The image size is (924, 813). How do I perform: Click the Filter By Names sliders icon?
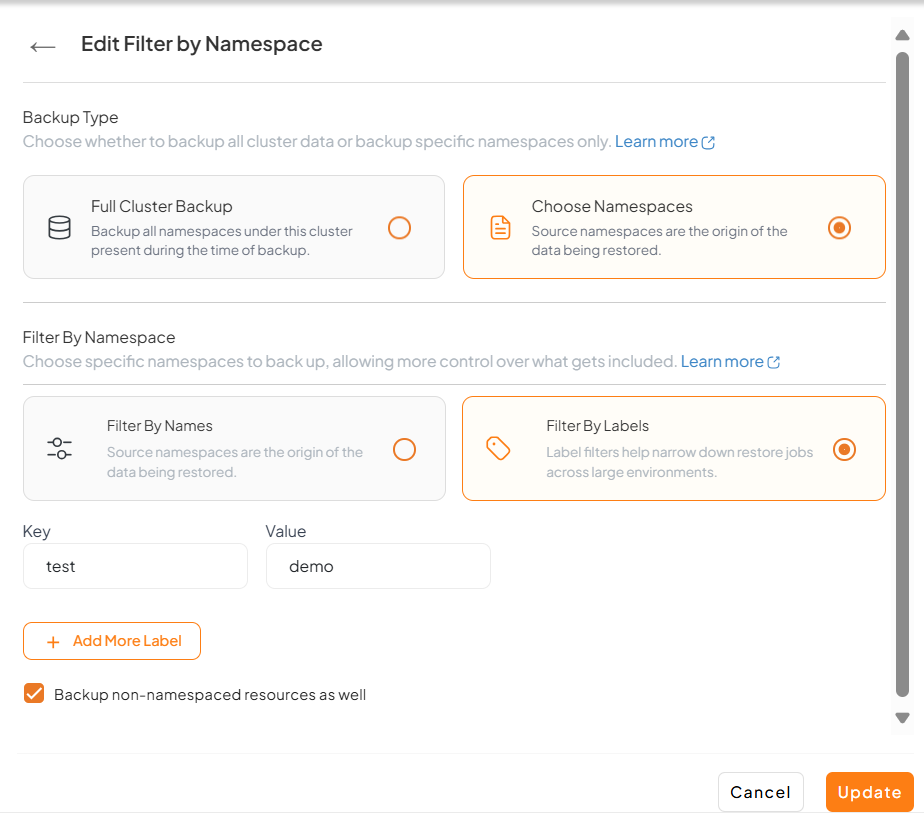coord(60,448)
